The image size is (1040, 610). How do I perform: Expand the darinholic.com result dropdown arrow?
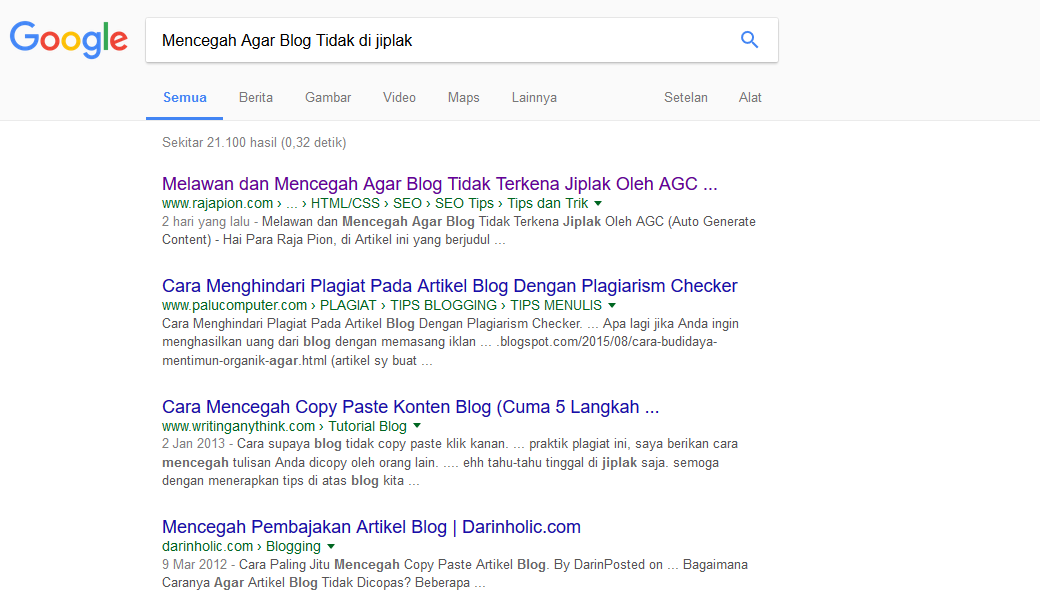tap(331, 546)
